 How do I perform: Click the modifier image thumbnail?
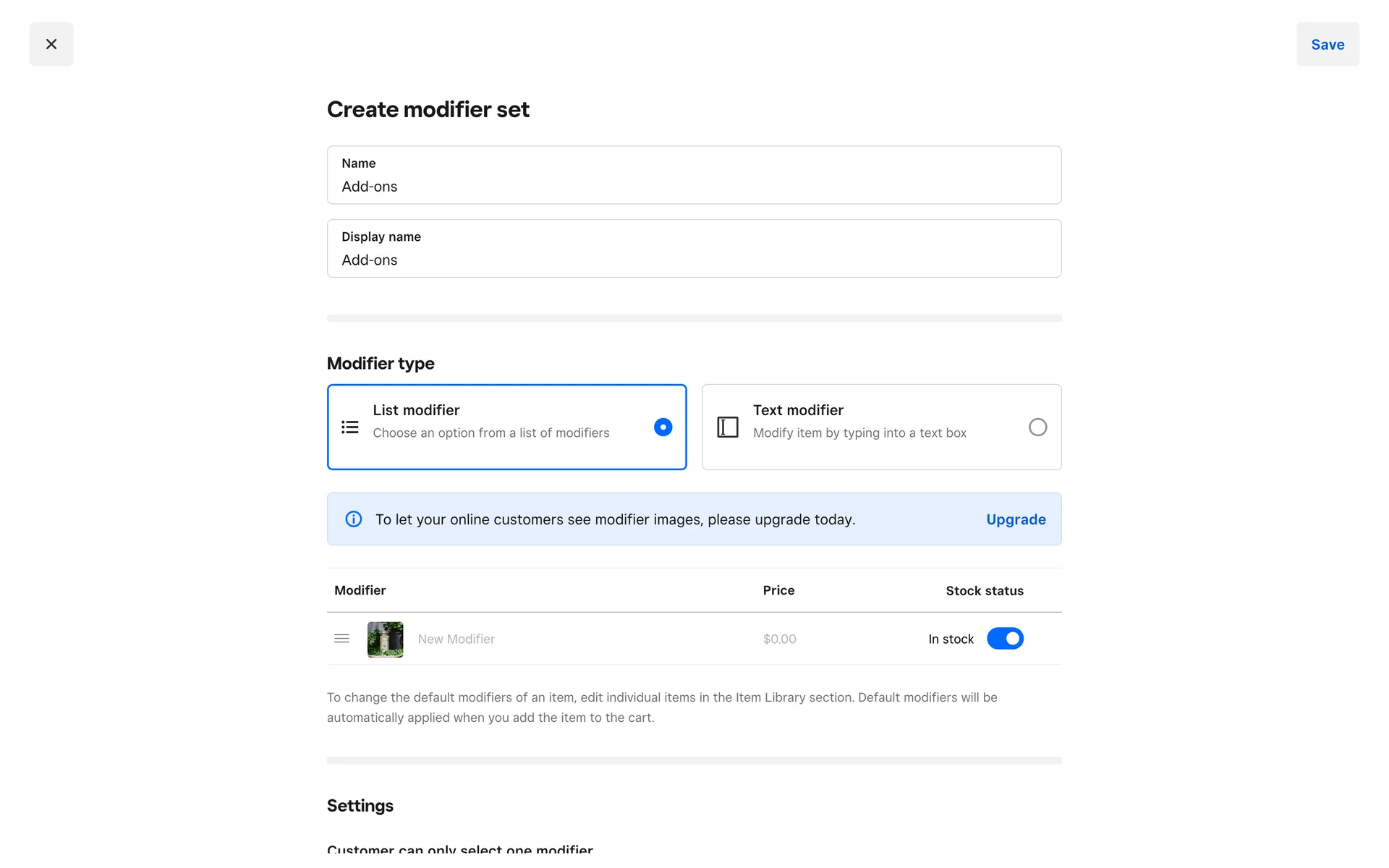tap(385, 639)
